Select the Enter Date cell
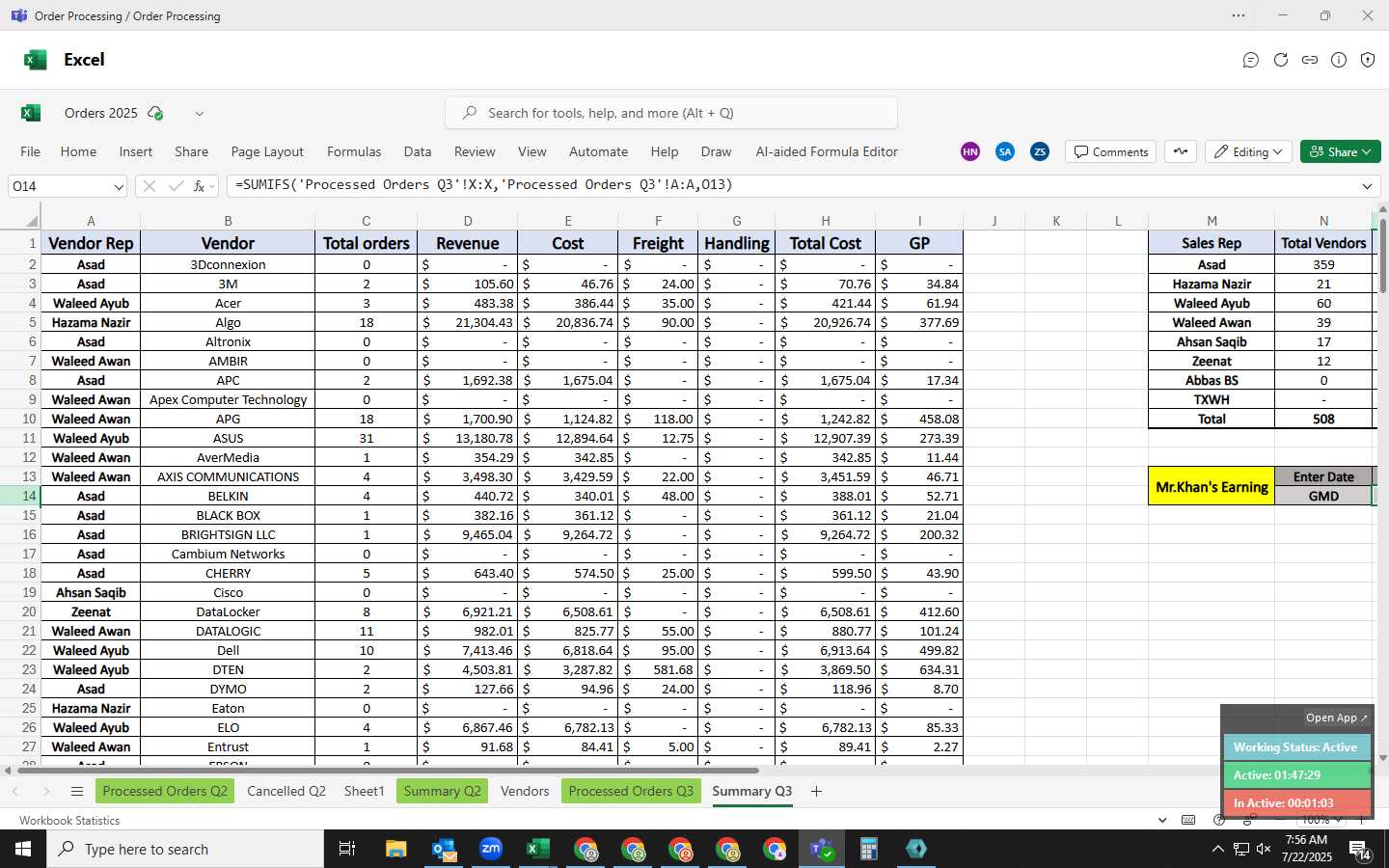Screen dimensions: 1389x868 pyautogui.click(x=1323, y=476)
